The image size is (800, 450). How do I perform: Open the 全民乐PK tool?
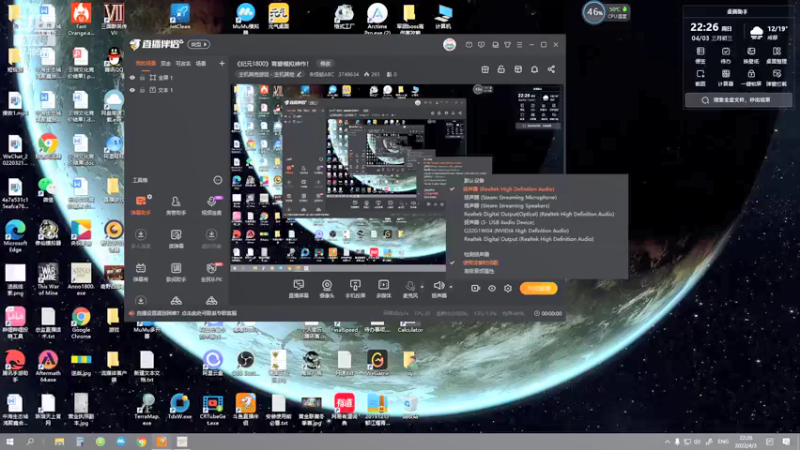pyautogui.click(x=211, y=272)
